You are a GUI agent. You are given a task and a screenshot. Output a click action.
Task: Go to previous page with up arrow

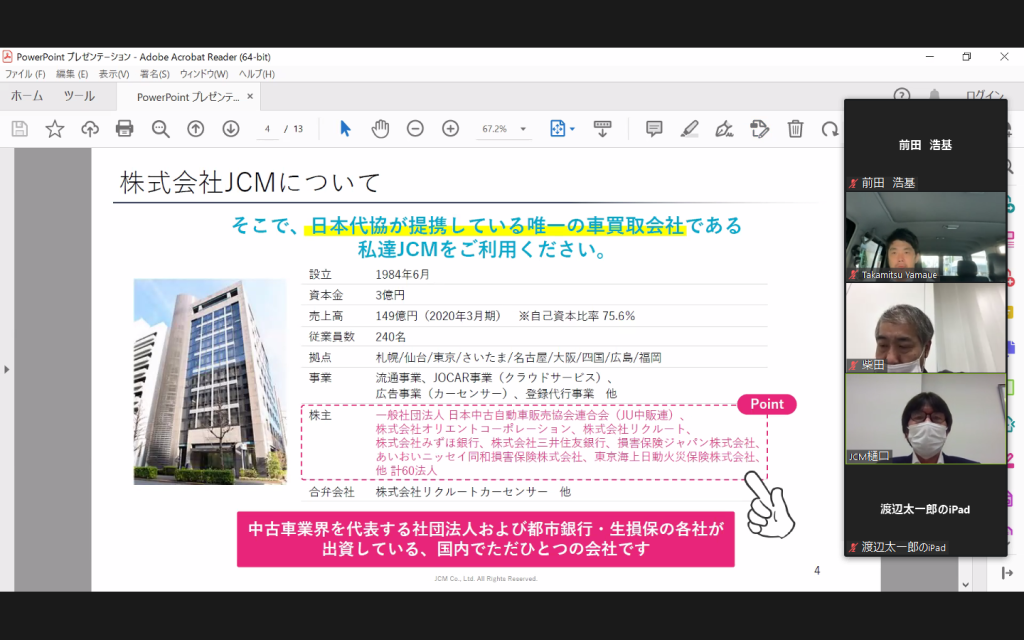click(x=195, y=129)
